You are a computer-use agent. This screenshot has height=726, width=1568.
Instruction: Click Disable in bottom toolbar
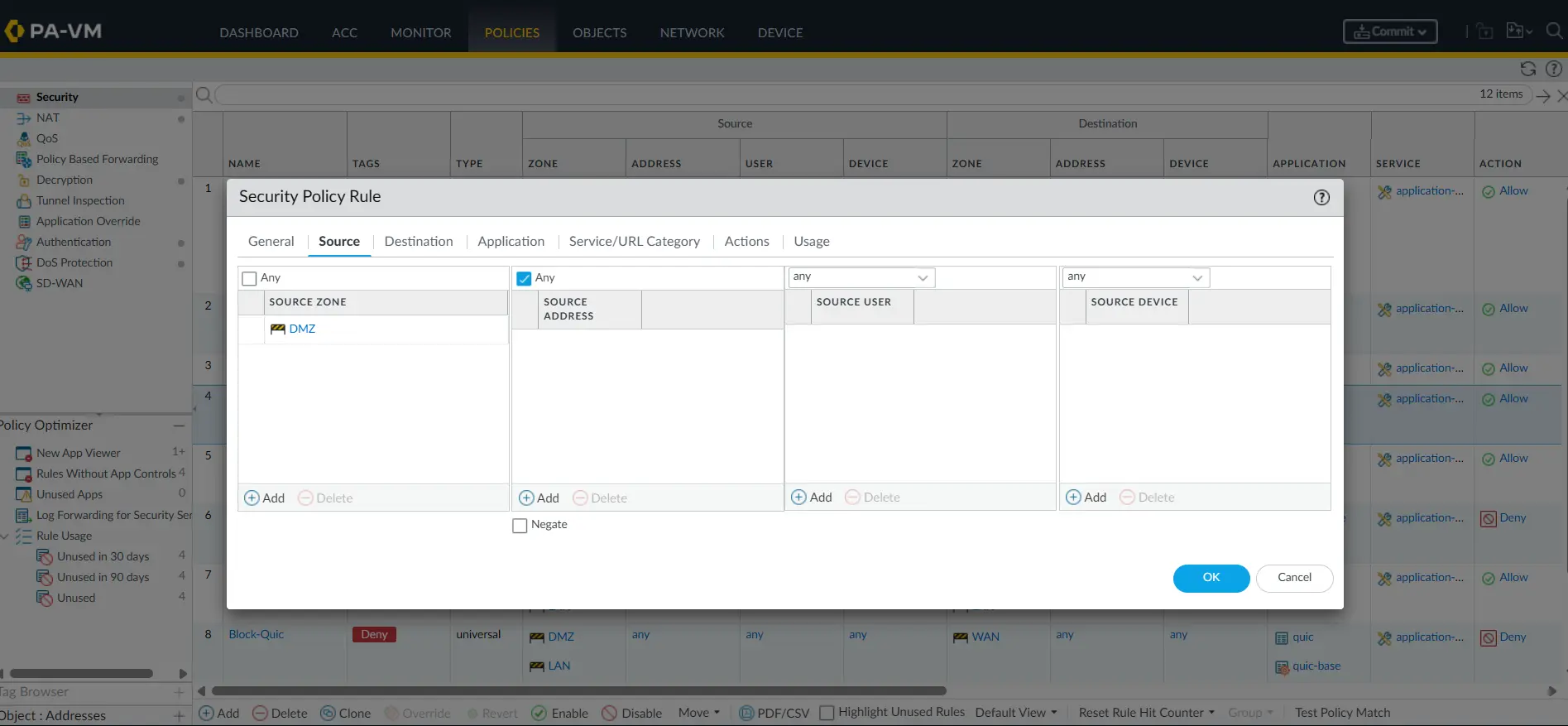[632, 713]
